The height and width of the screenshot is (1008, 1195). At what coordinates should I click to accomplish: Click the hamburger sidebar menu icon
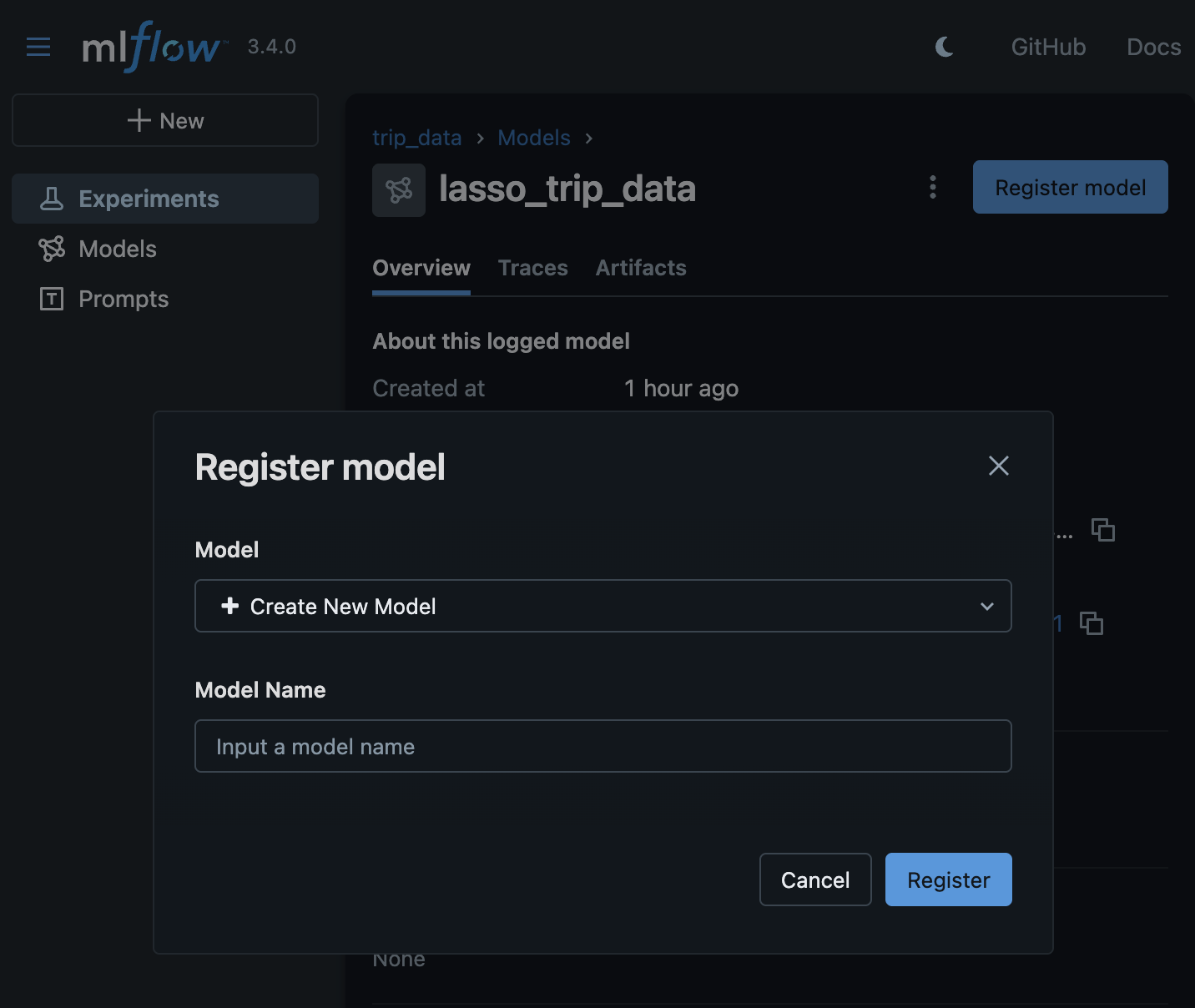click(38, 47)
